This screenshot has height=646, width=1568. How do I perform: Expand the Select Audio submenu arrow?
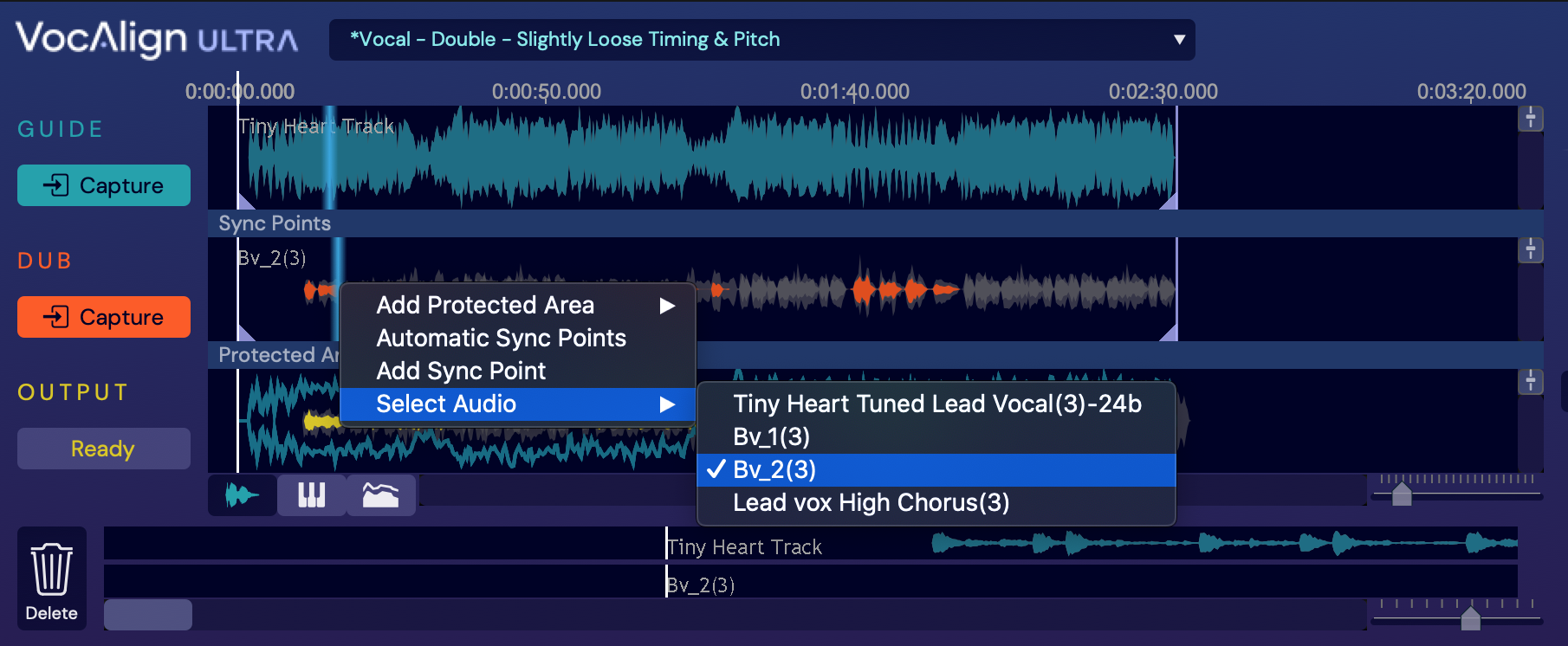666,404
